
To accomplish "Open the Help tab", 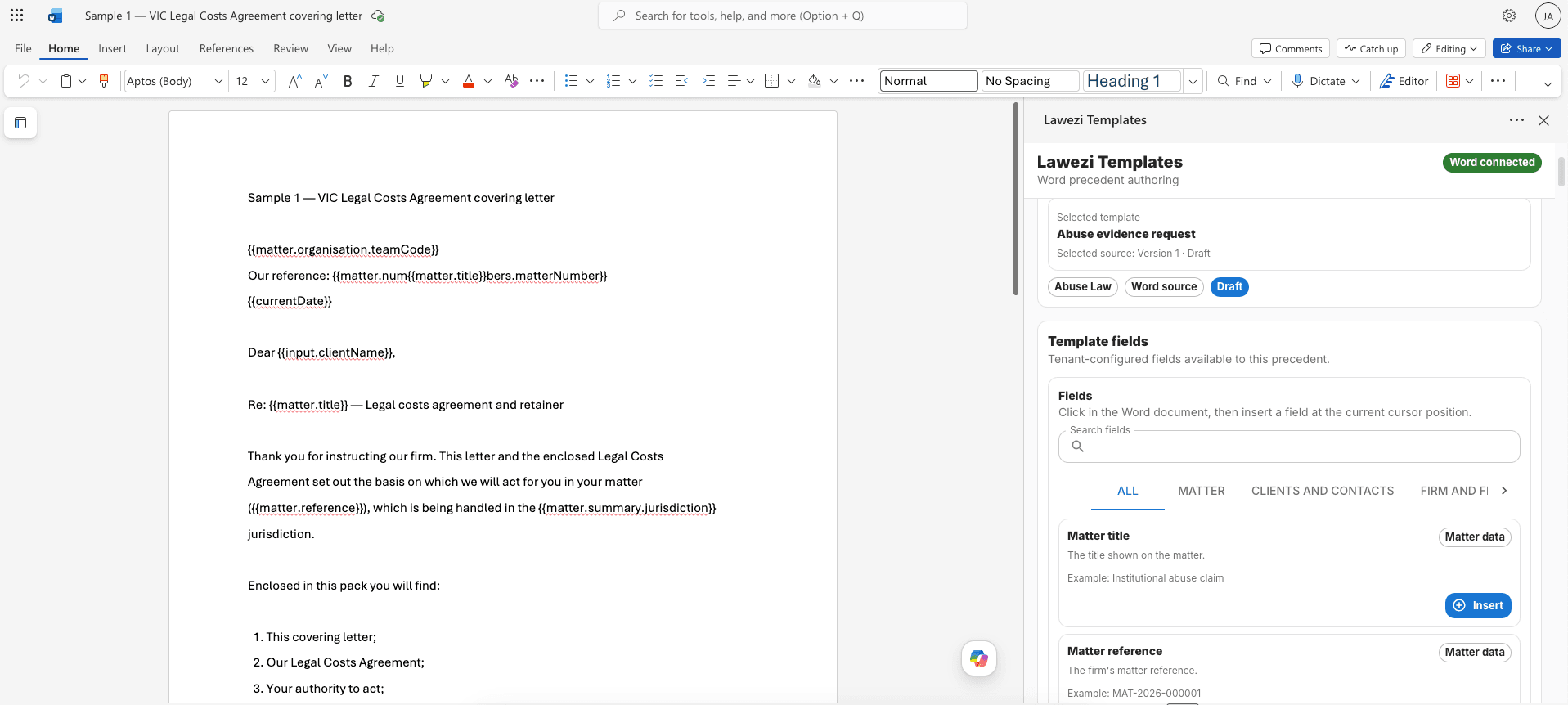I will coord(382,48).
